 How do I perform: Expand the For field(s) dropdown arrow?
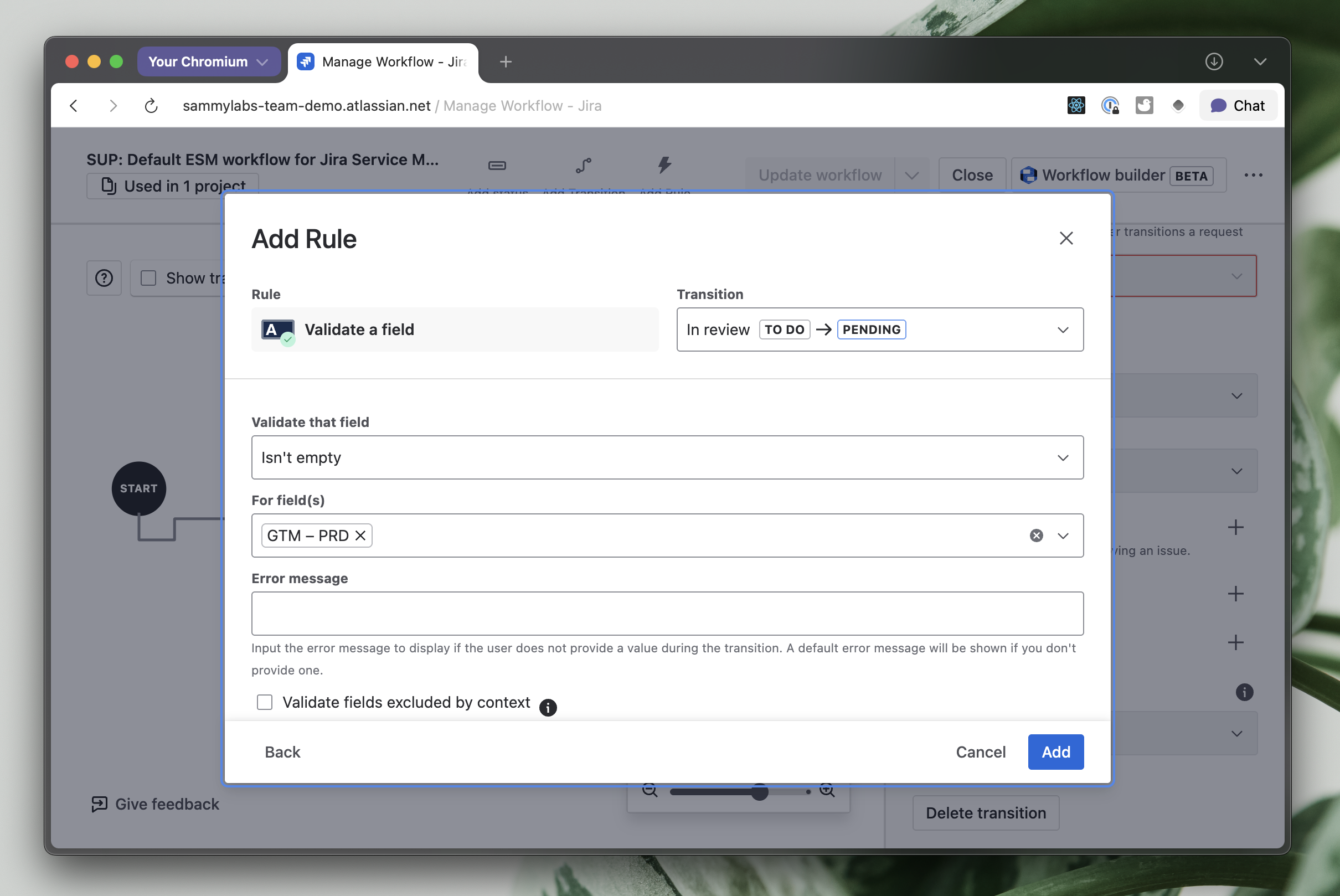(x=1062, y=535)
